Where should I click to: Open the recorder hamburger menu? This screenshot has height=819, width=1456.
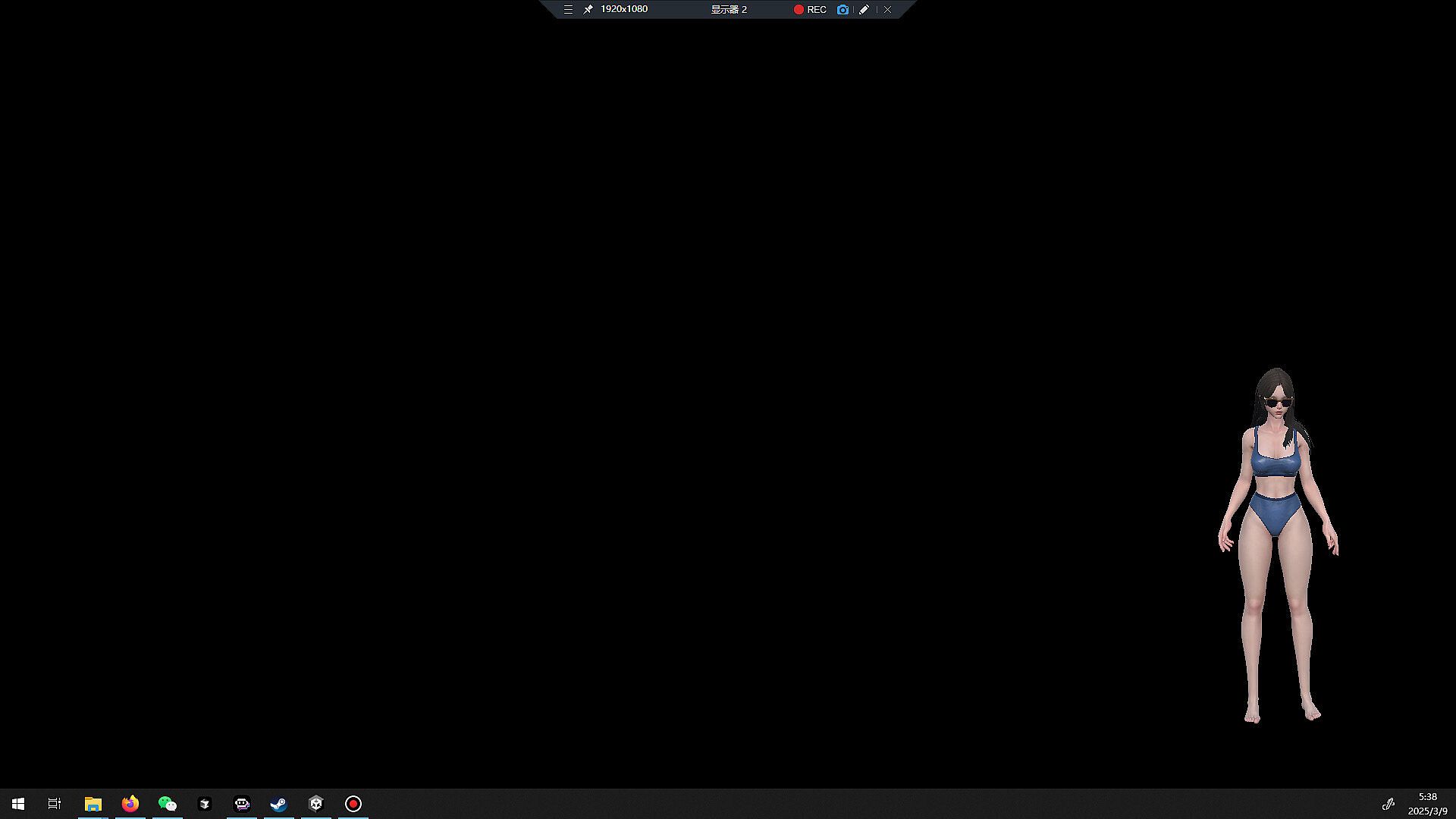[568, 10]
